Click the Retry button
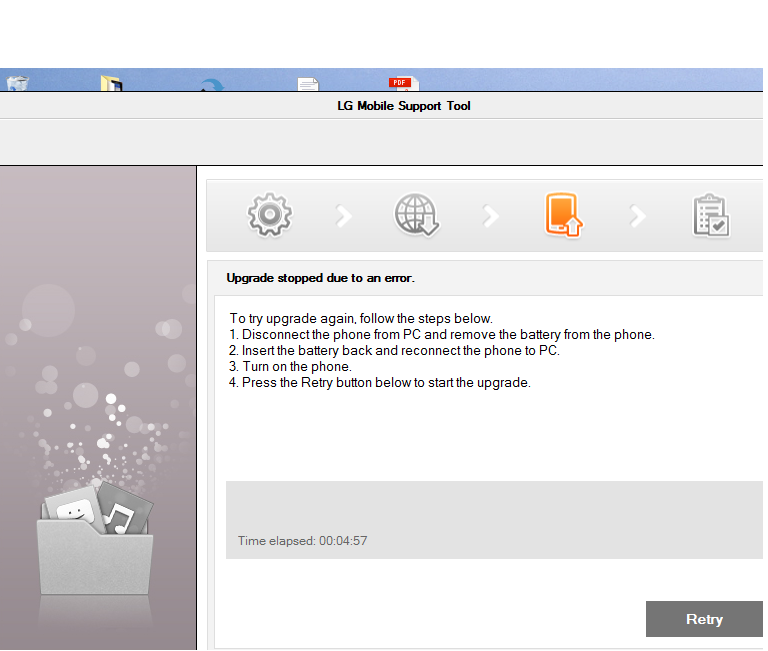Viewport: 768px width, 651px height. [x=704, y=619]
